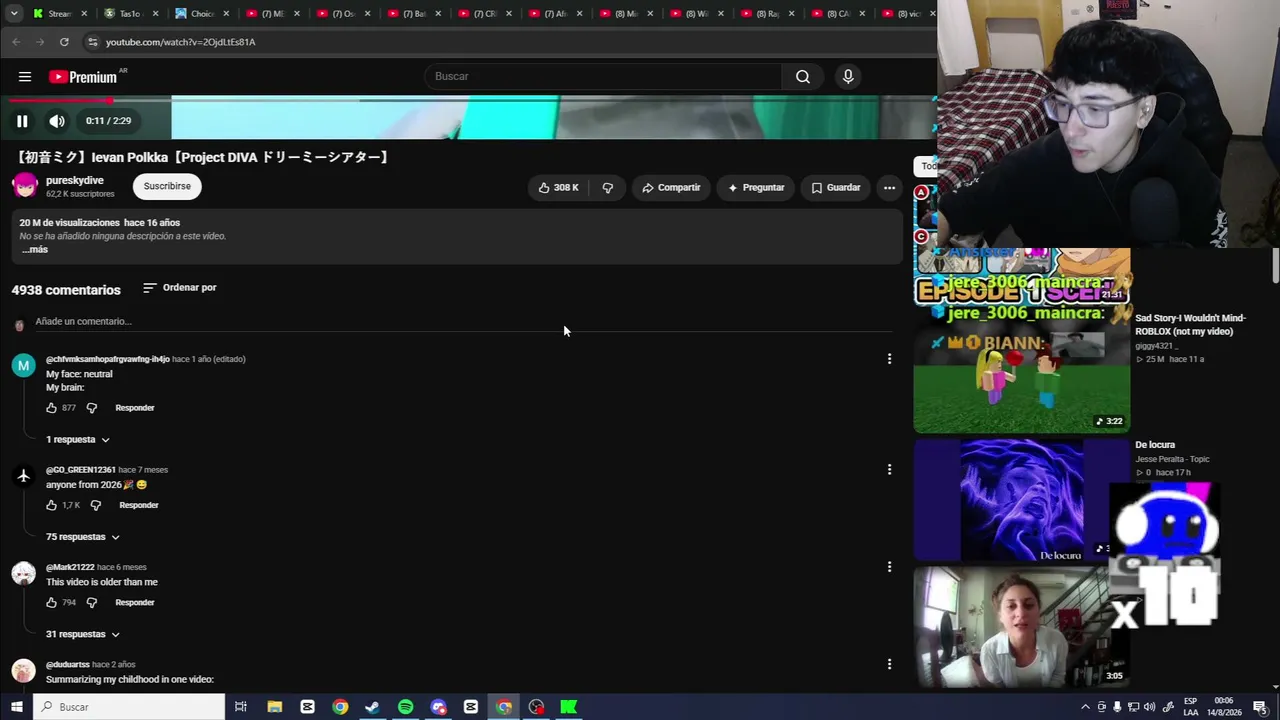This screenshot has height=720, width=1280.
Task: Reply to the 'My face: neutral' comment
Action: point(135,408)
